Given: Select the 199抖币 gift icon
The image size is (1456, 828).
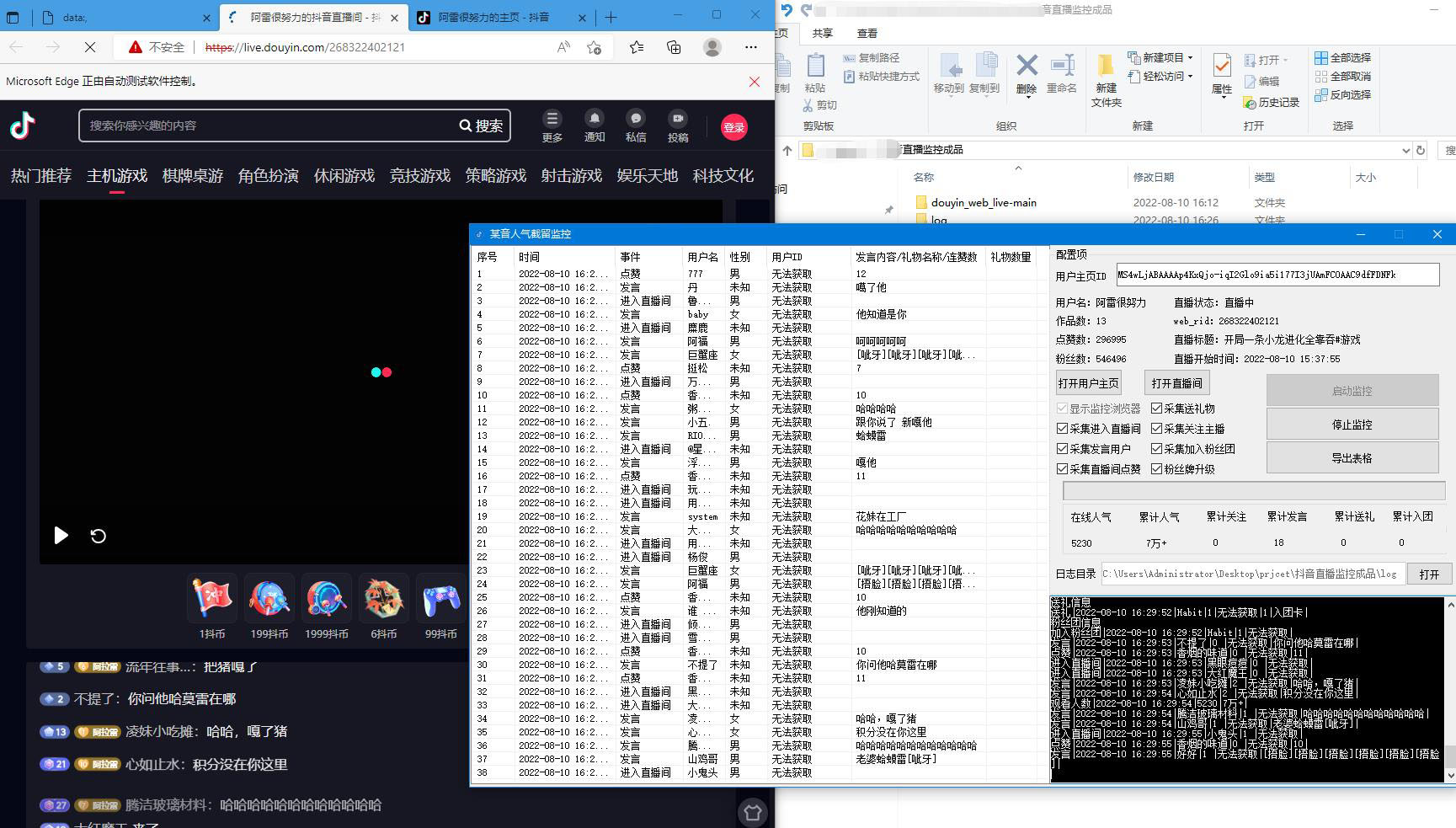Looking at the screenshot, I should pyautogui.click(x=269, y=599).
